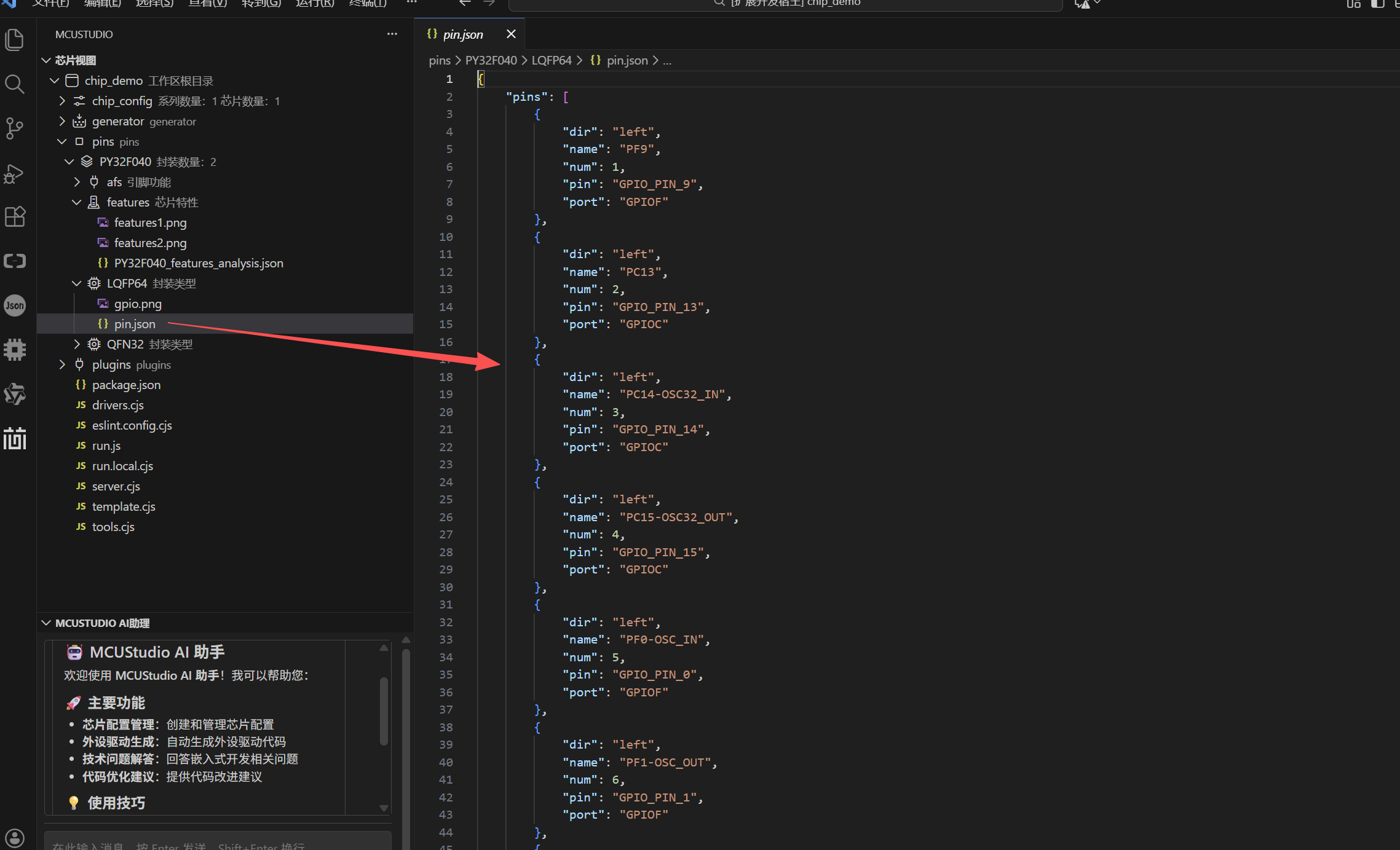Open the Explorer view in activity bar

click(x=14, y=39)
